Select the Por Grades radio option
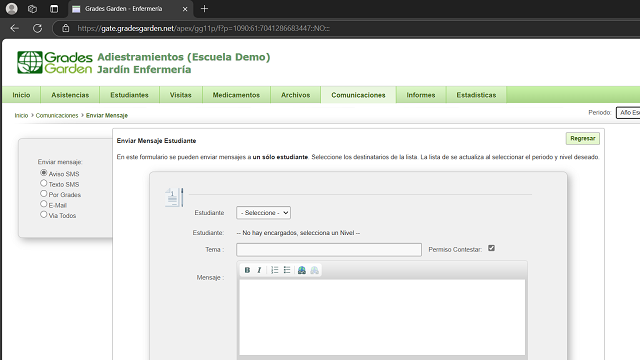Screen dimensions: 640x360 click(44, 193)
